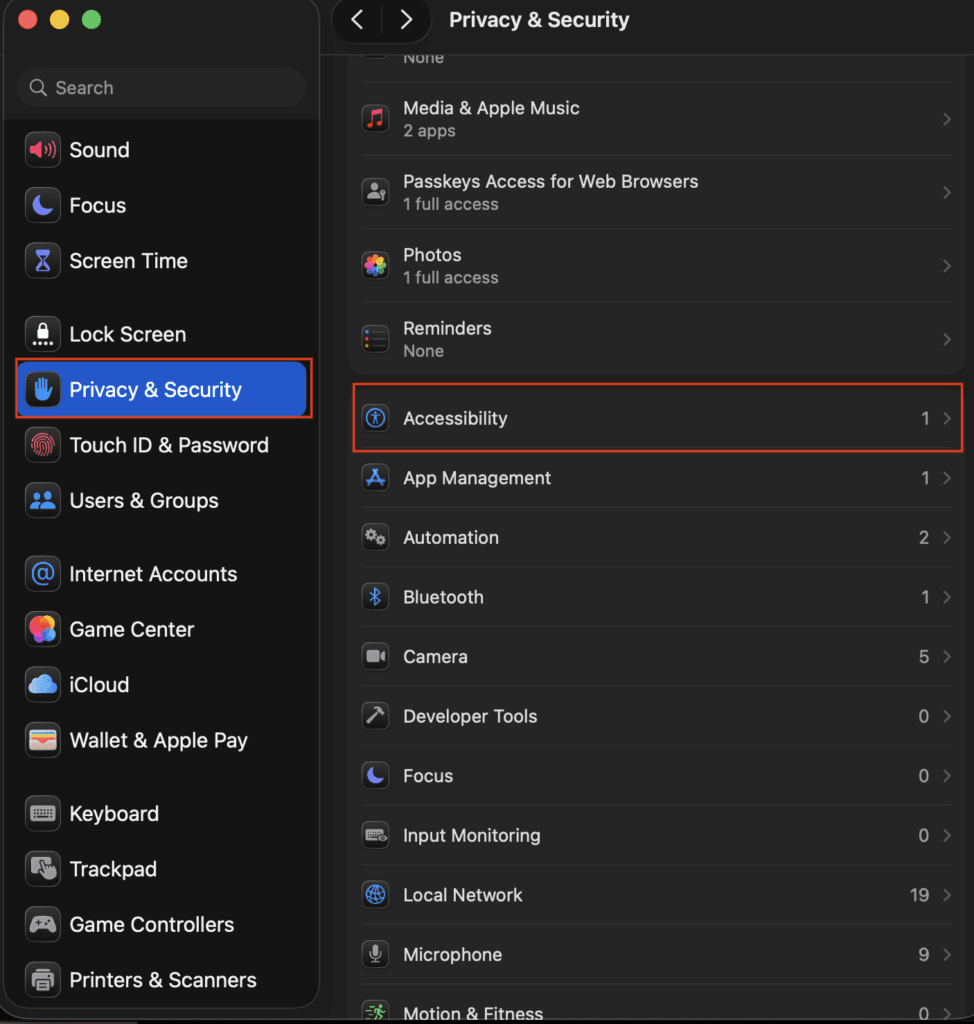Click the Microphone count 9
The image size is (974, 1024).
coord(924,954)
